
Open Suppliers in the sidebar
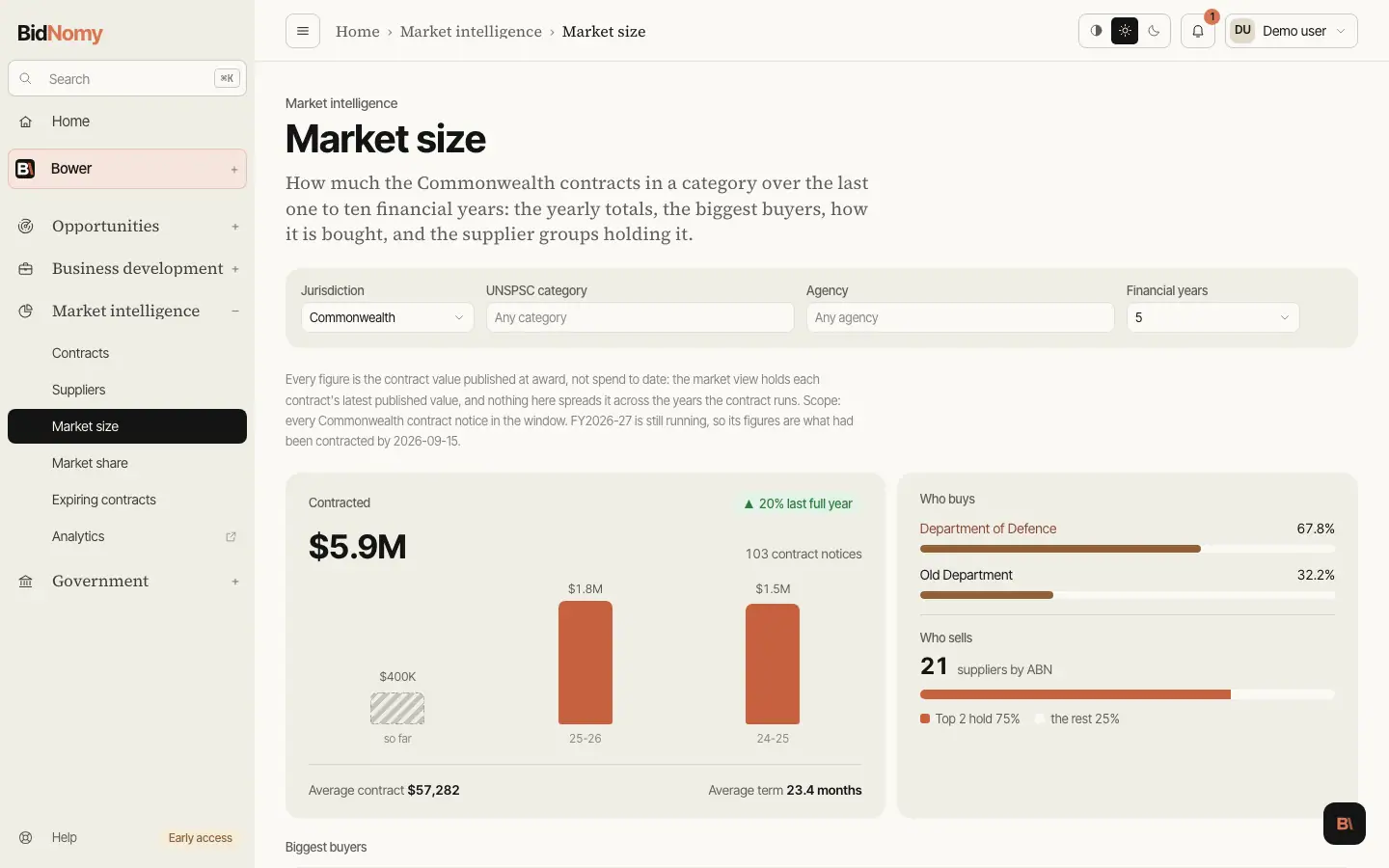127,390
